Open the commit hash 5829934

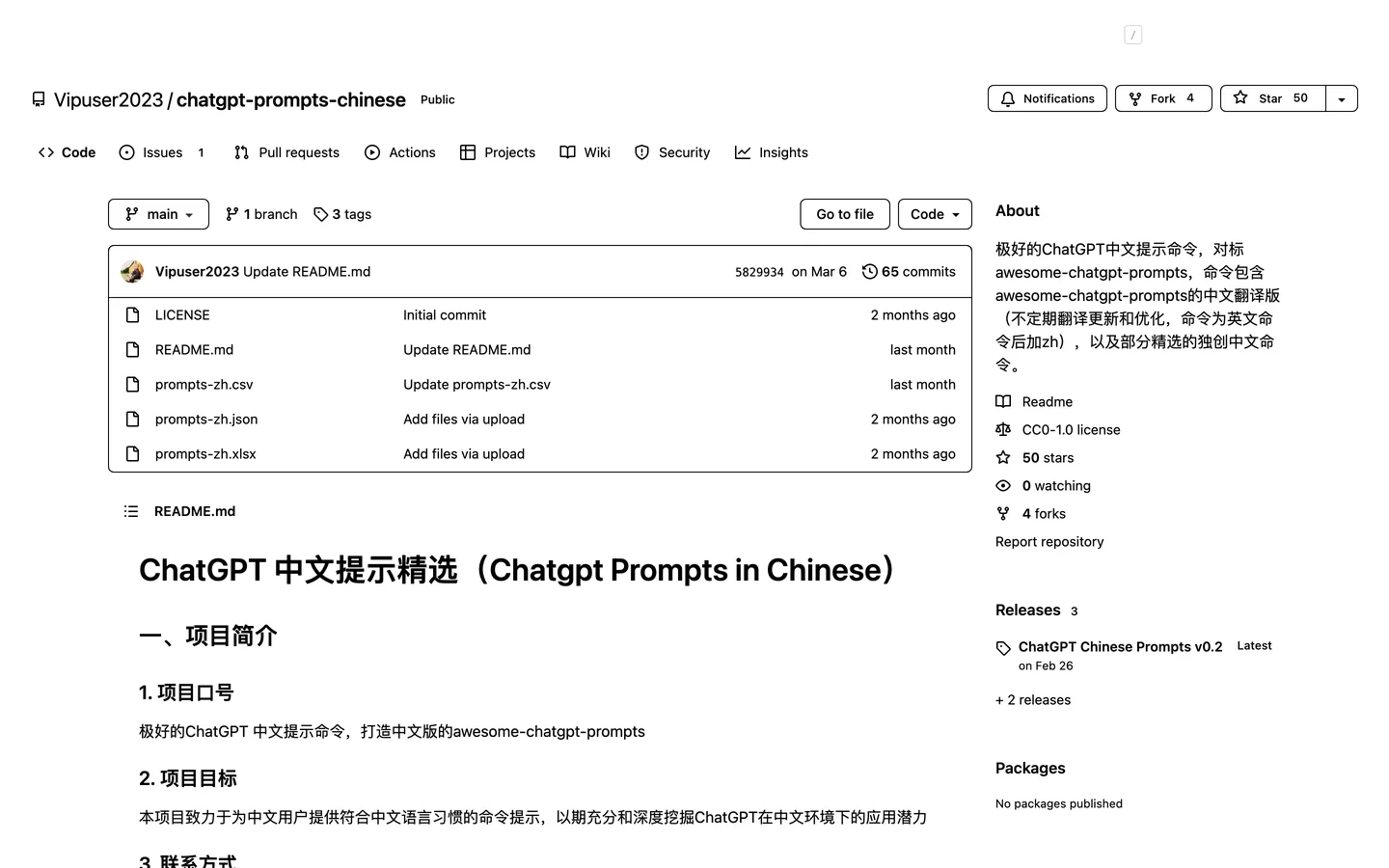(x=759, y=272)
